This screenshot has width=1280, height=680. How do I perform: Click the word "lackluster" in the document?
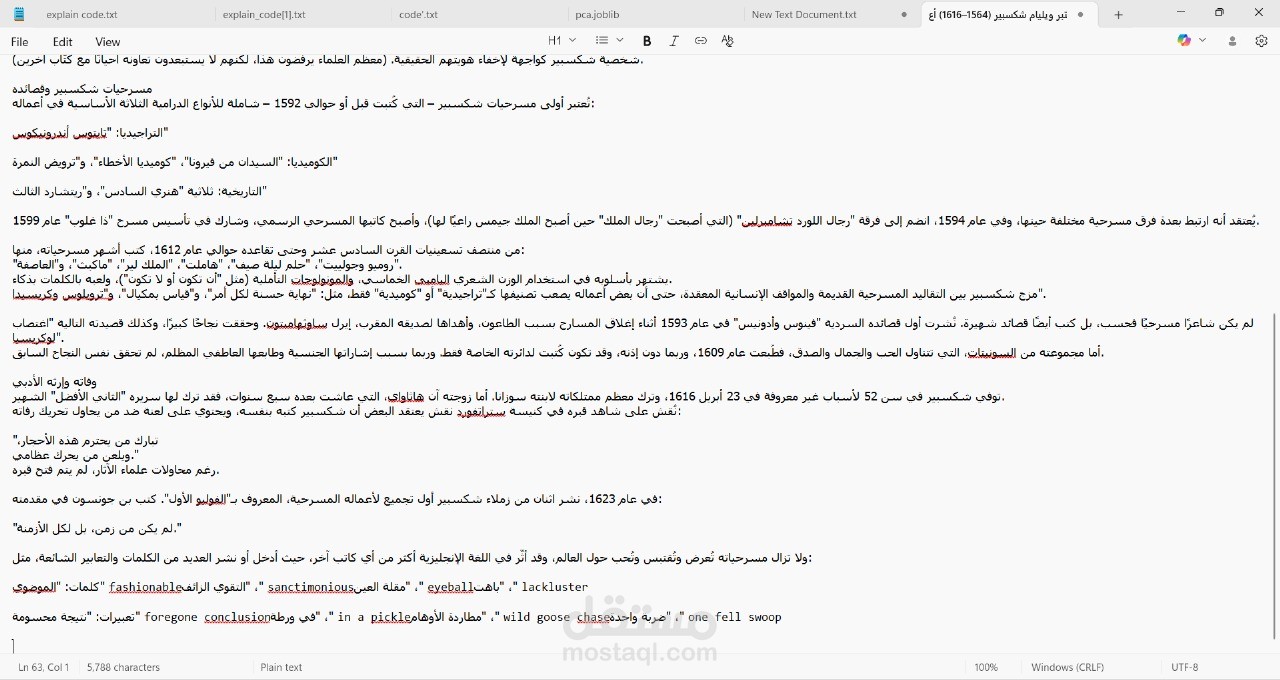pyautogui.click(x=555, y=587)
